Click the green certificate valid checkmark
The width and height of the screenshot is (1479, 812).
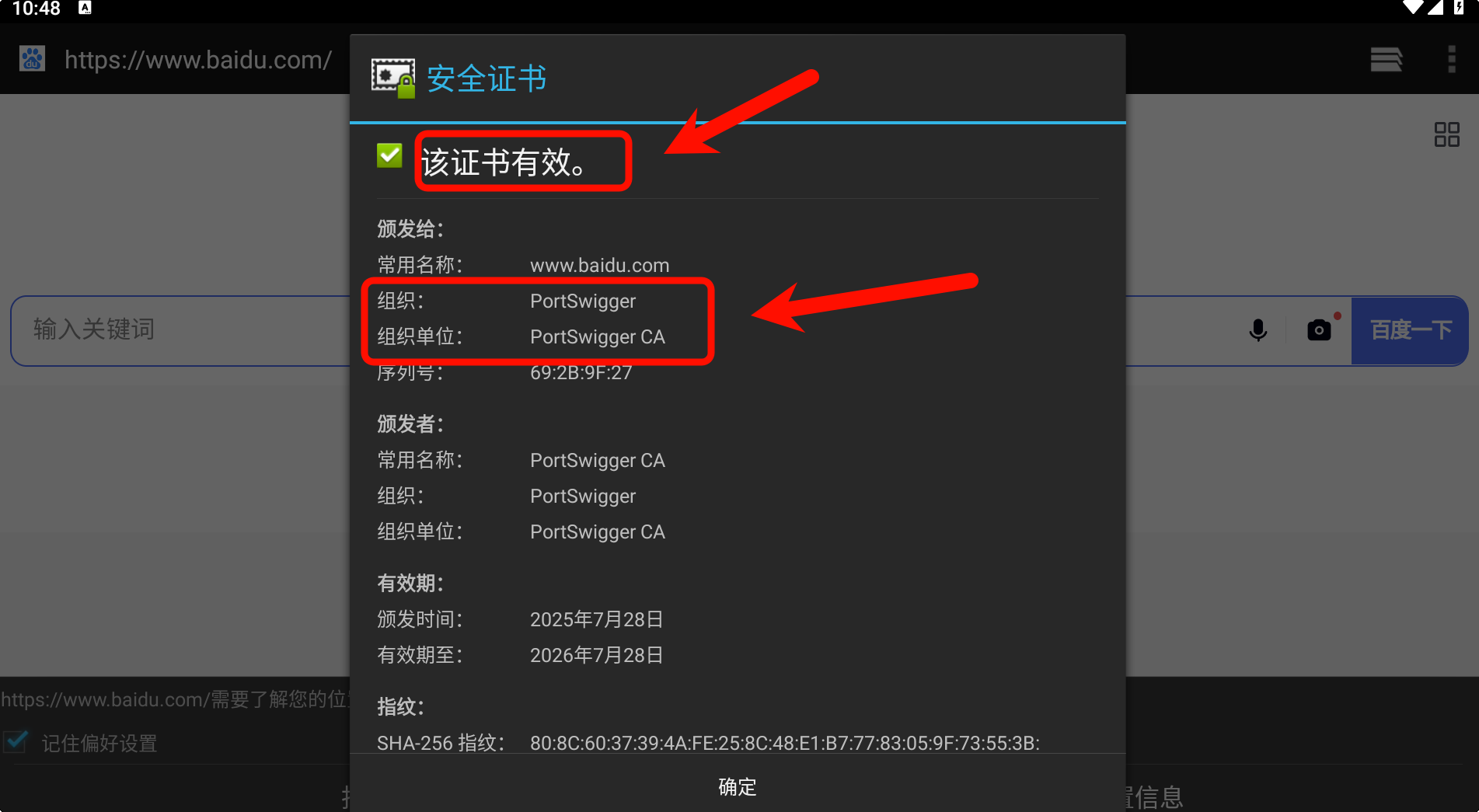coord(389,155)
